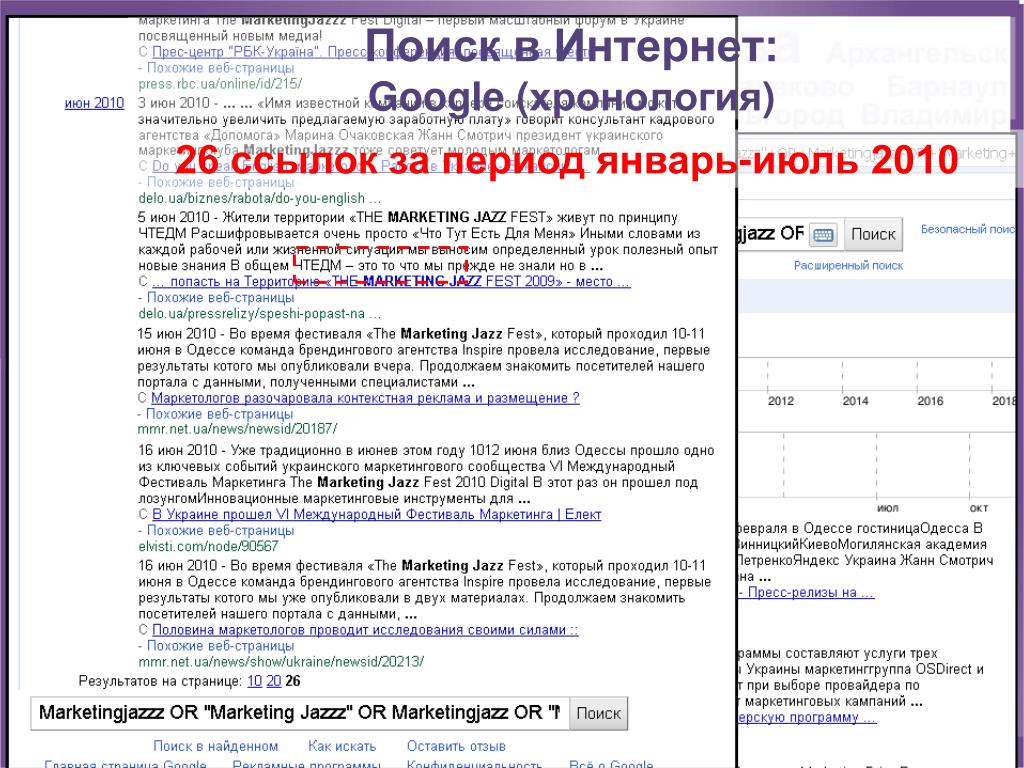This screenshot has height=768, width=1024.
Task: Click the on-screen keyboard icon in the back search box
Action: pos(824,234)
